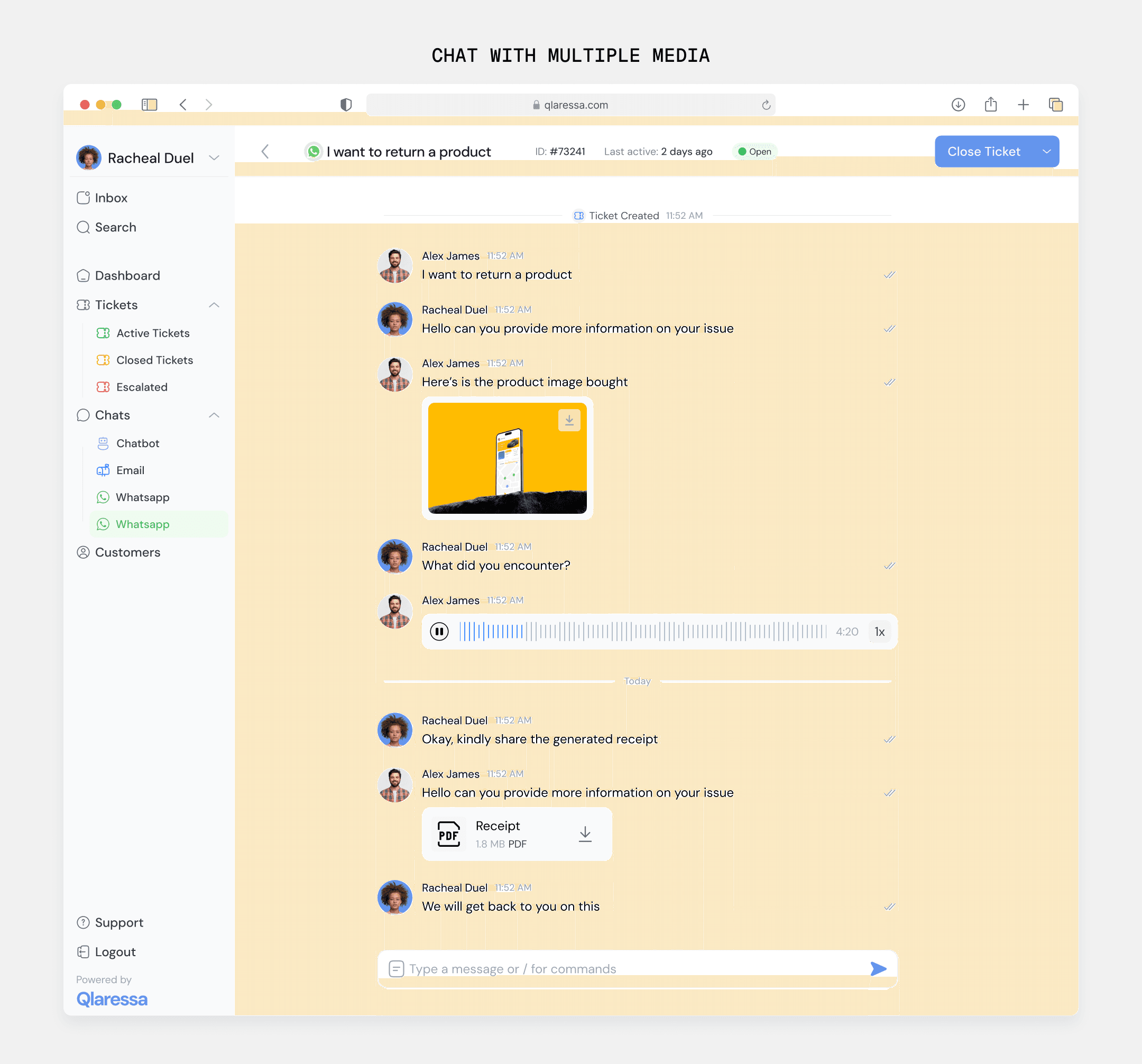Download the Receipt PDF
The width and height of the screenshot is (1142, 1064).
coord(585,834)
